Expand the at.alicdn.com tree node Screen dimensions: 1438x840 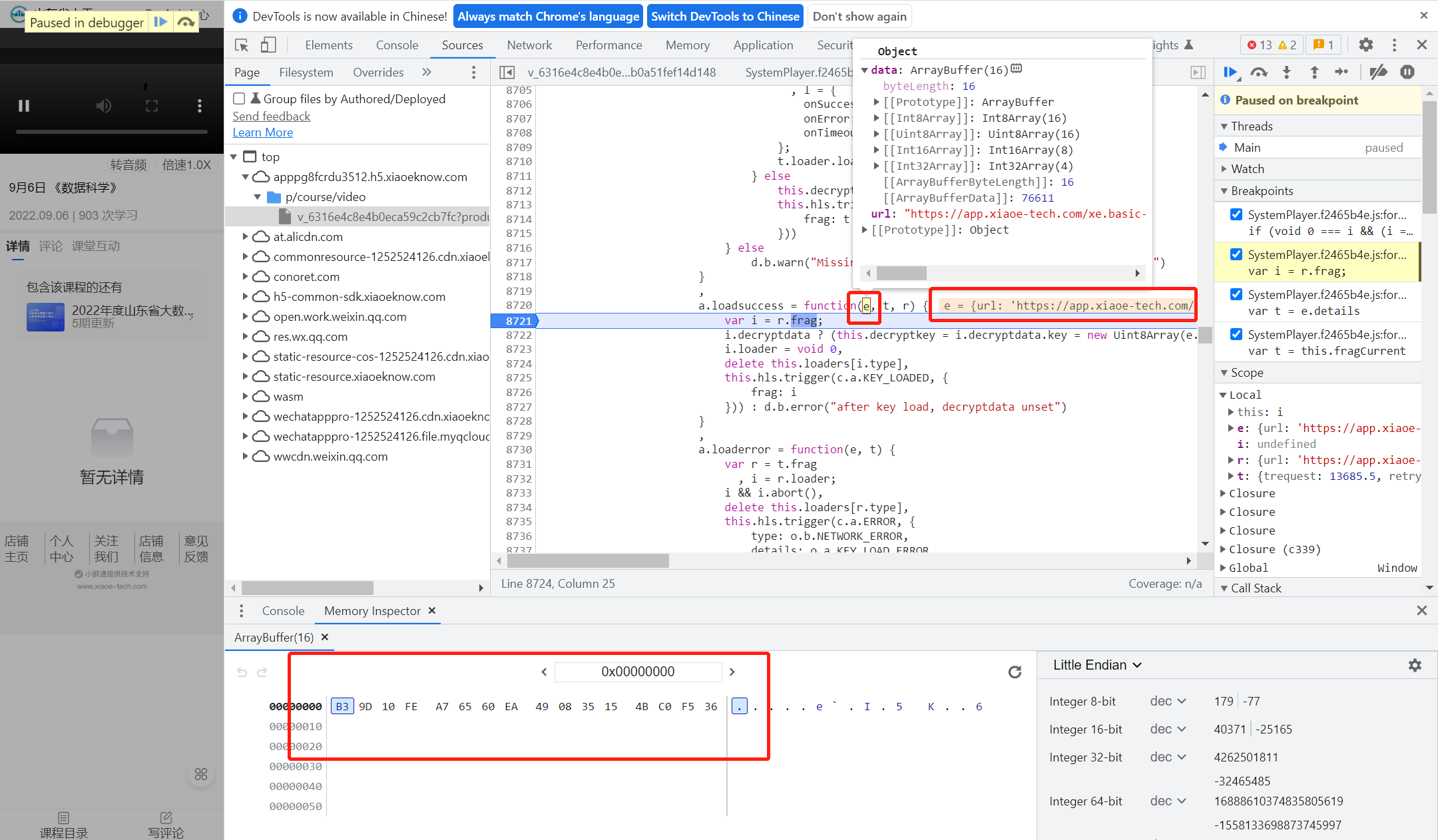click(x=245, y=237)
